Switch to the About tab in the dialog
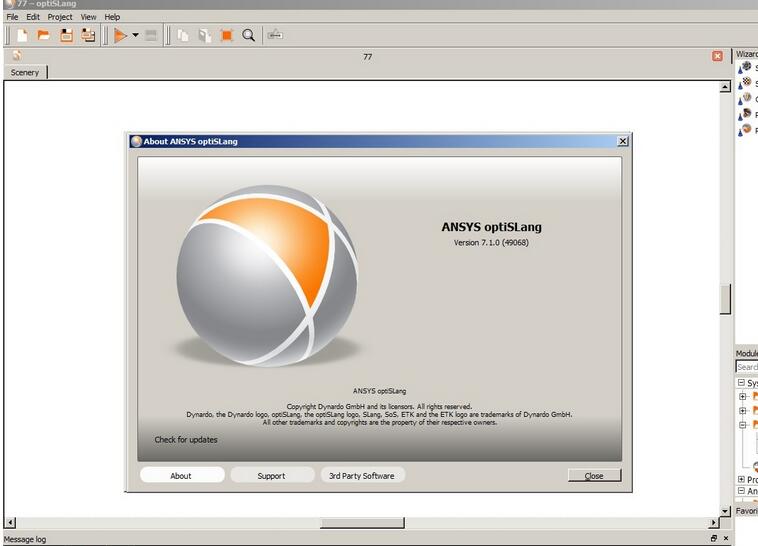758x546 pixels. [x=182, y=475]
